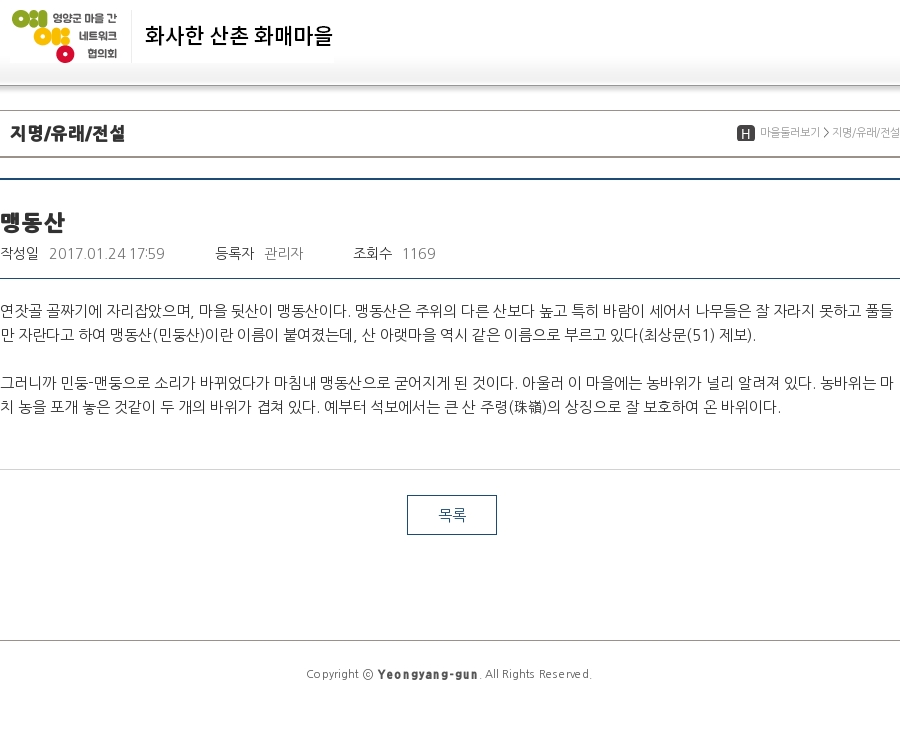This screenshot has width=900, height=741.
Task: Click the 맹동산 article title
Action: [33, 222]
